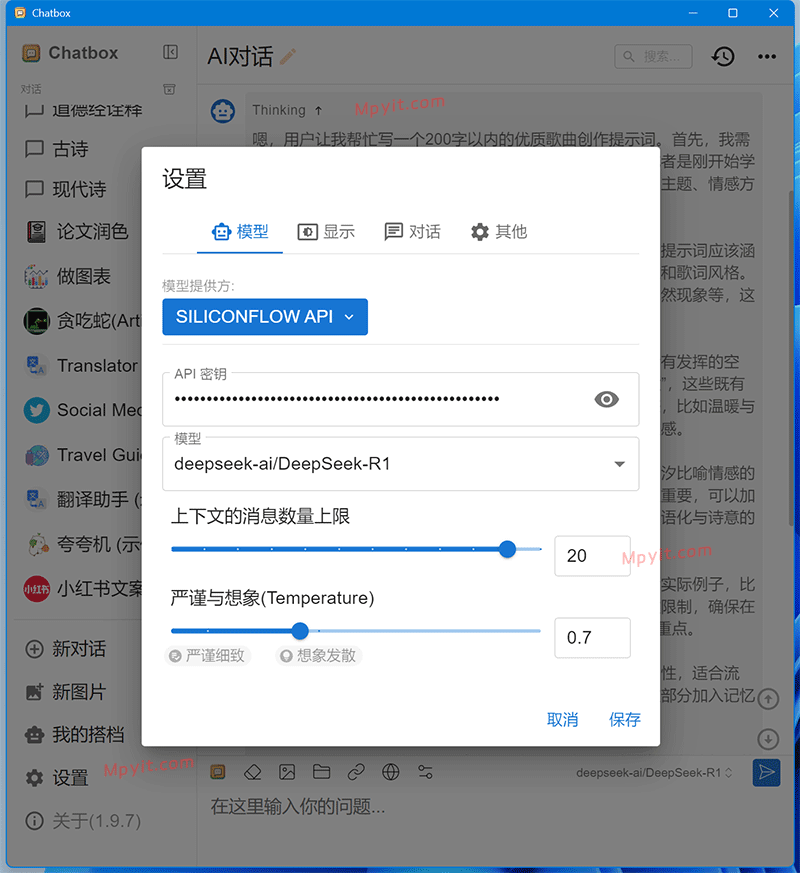Click the eraser icon in the input toolbar
800x873 pixels.
pos(253,772)
